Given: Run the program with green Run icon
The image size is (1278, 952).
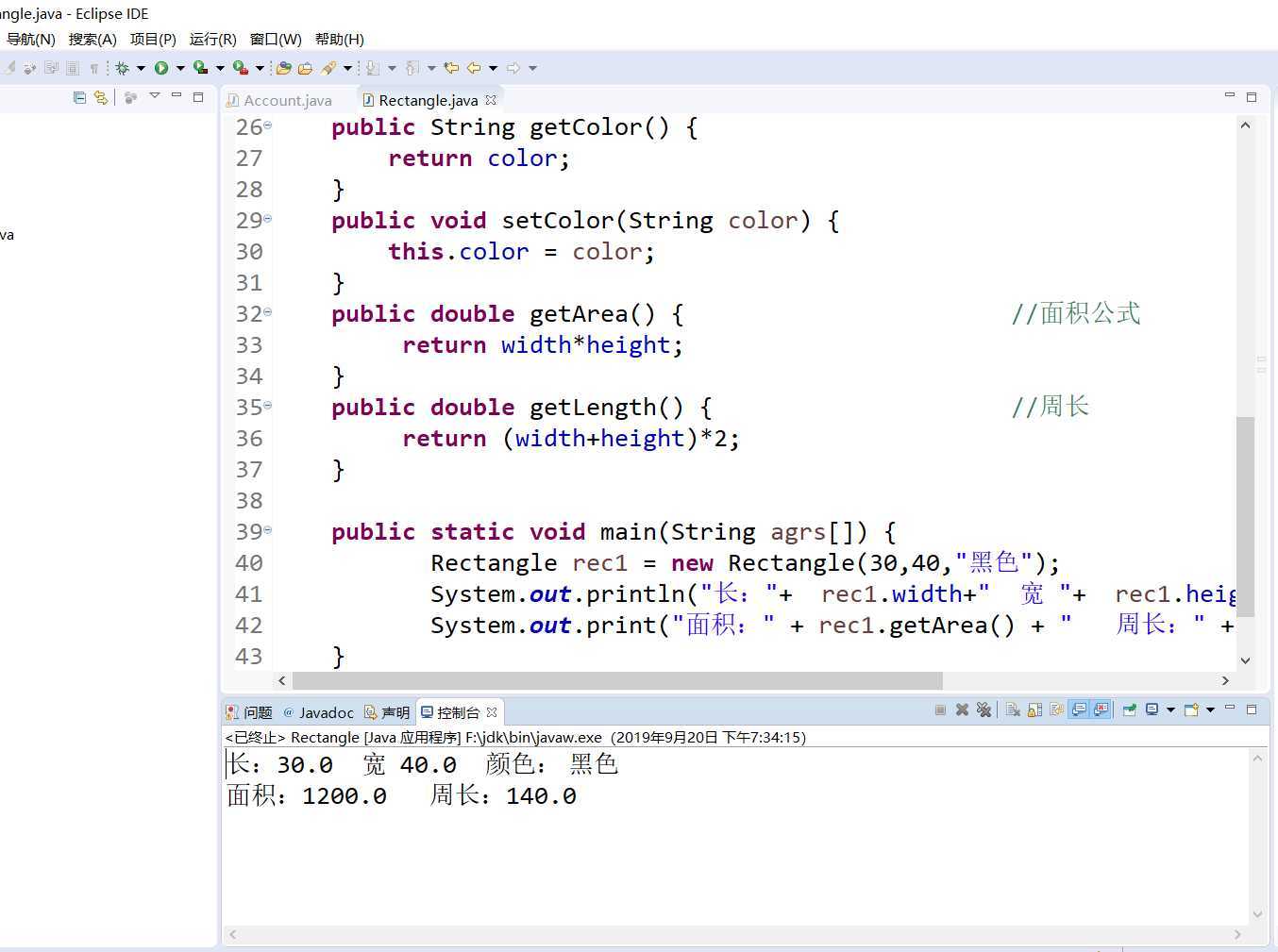Looking at the screenshot, I should [x=160, y=68].
